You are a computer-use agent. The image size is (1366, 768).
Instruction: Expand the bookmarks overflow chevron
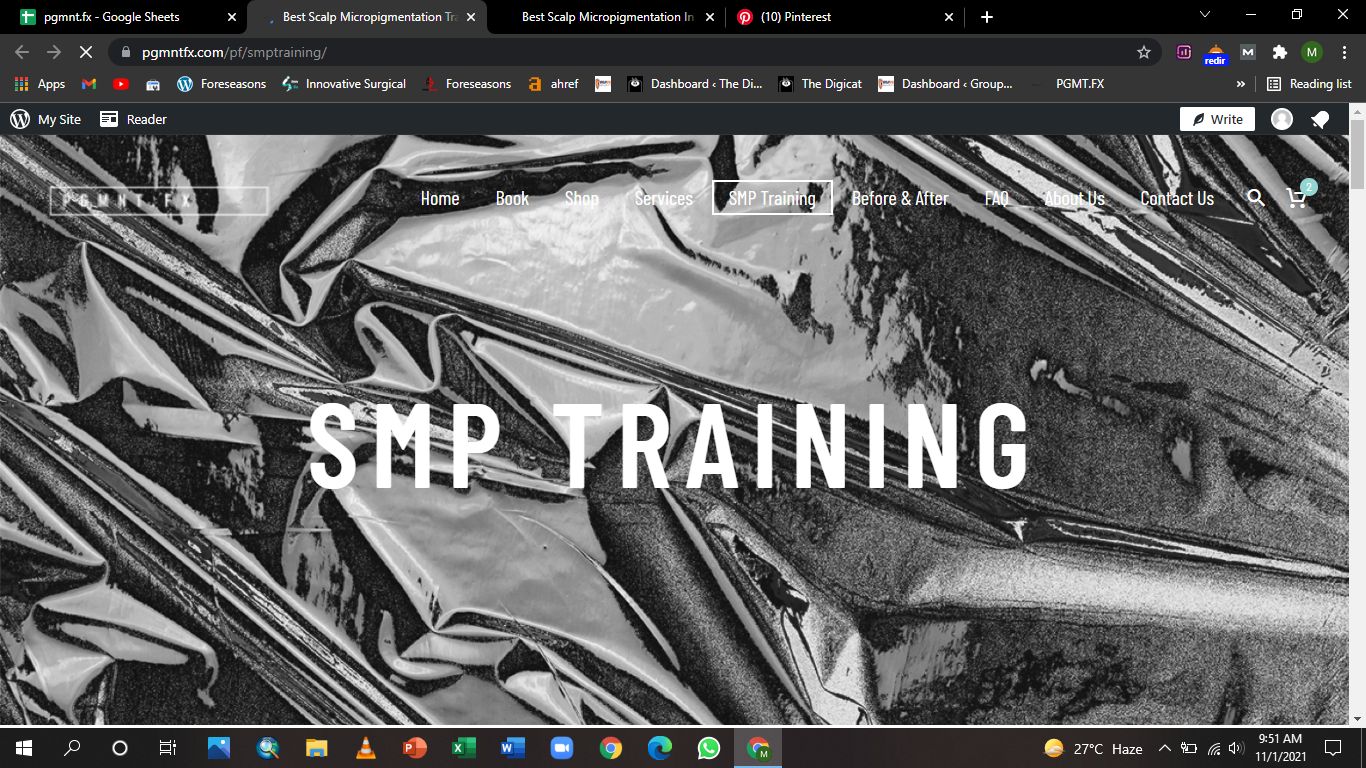click(1240, 84)
